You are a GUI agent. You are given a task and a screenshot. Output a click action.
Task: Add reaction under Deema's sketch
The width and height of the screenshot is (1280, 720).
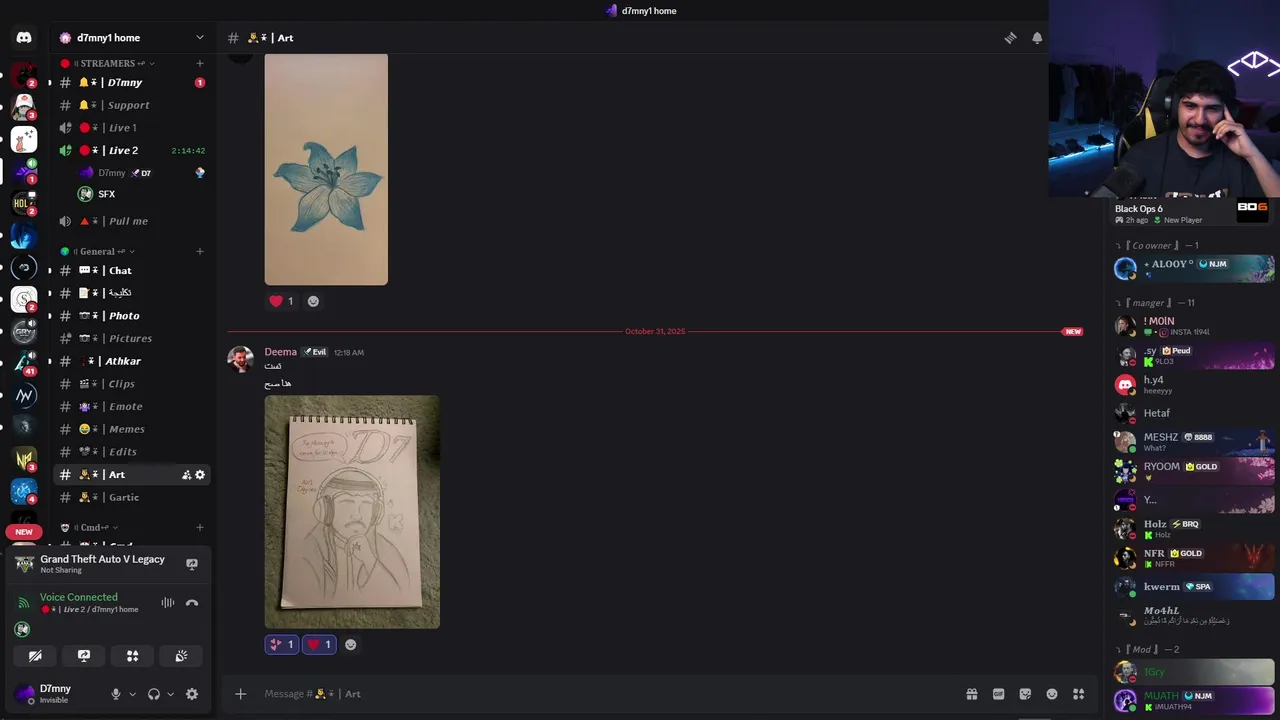point(350,645)
